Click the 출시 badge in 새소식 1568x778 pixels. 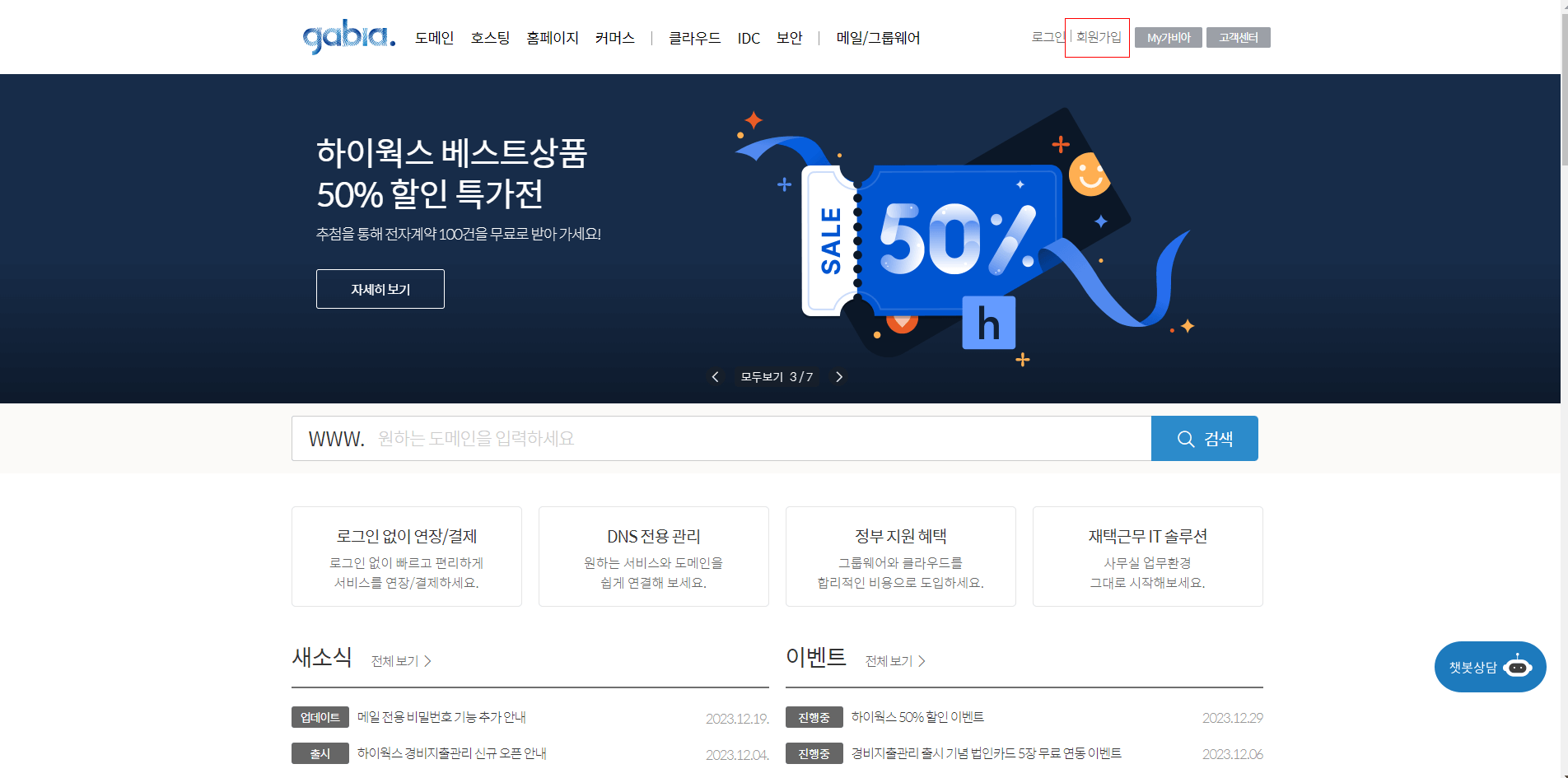(x=320, y=753)
